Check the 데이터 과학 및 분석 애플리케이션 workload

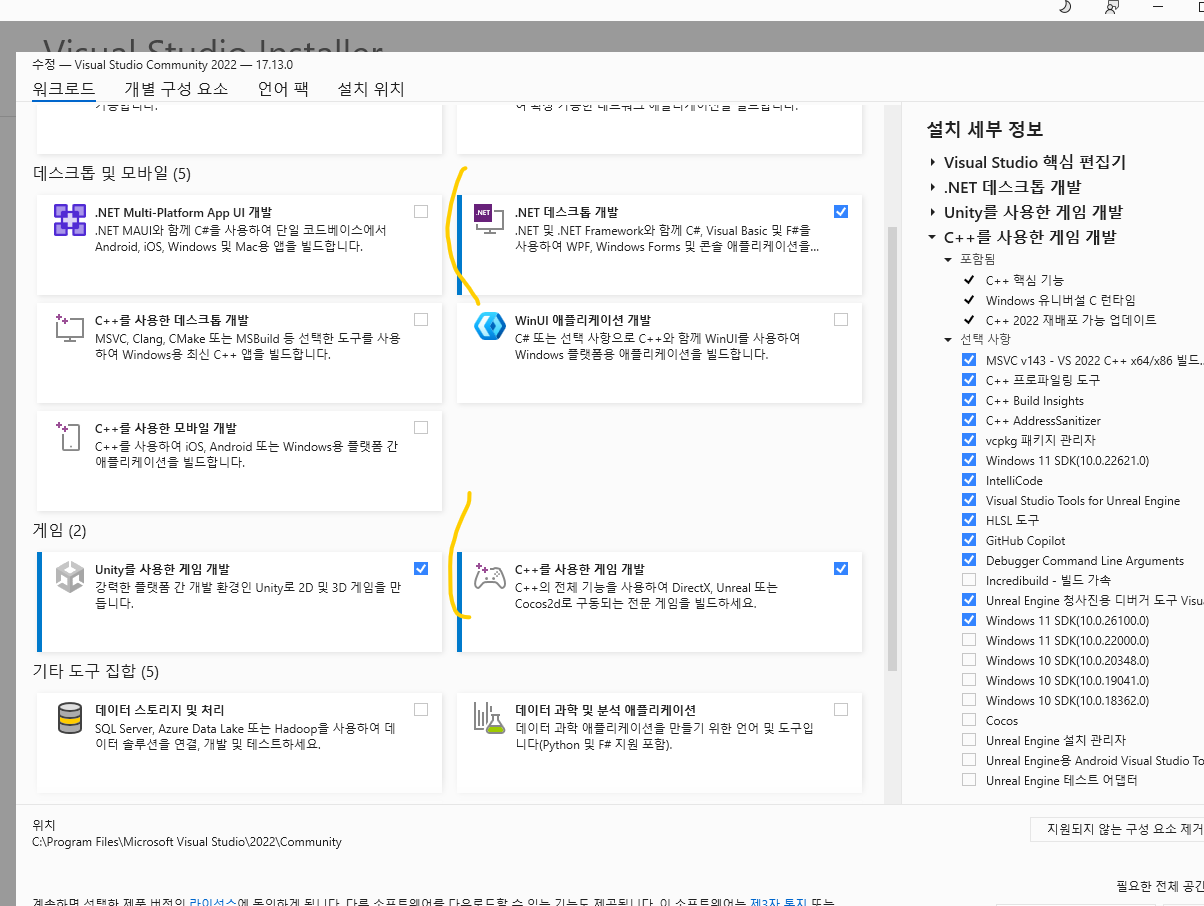tap(840, 709)
